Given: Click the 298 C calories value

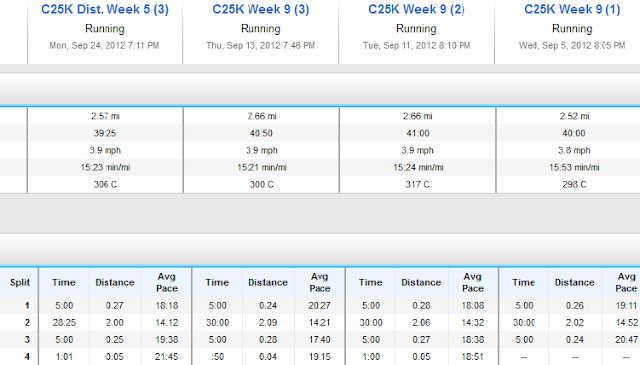Looking at the screenshot, I should pyautogui.click(x=574, y=185).
